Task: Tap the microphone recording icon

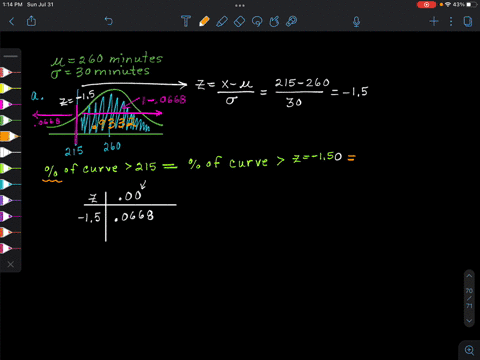Action: click(x=356, y=22)
